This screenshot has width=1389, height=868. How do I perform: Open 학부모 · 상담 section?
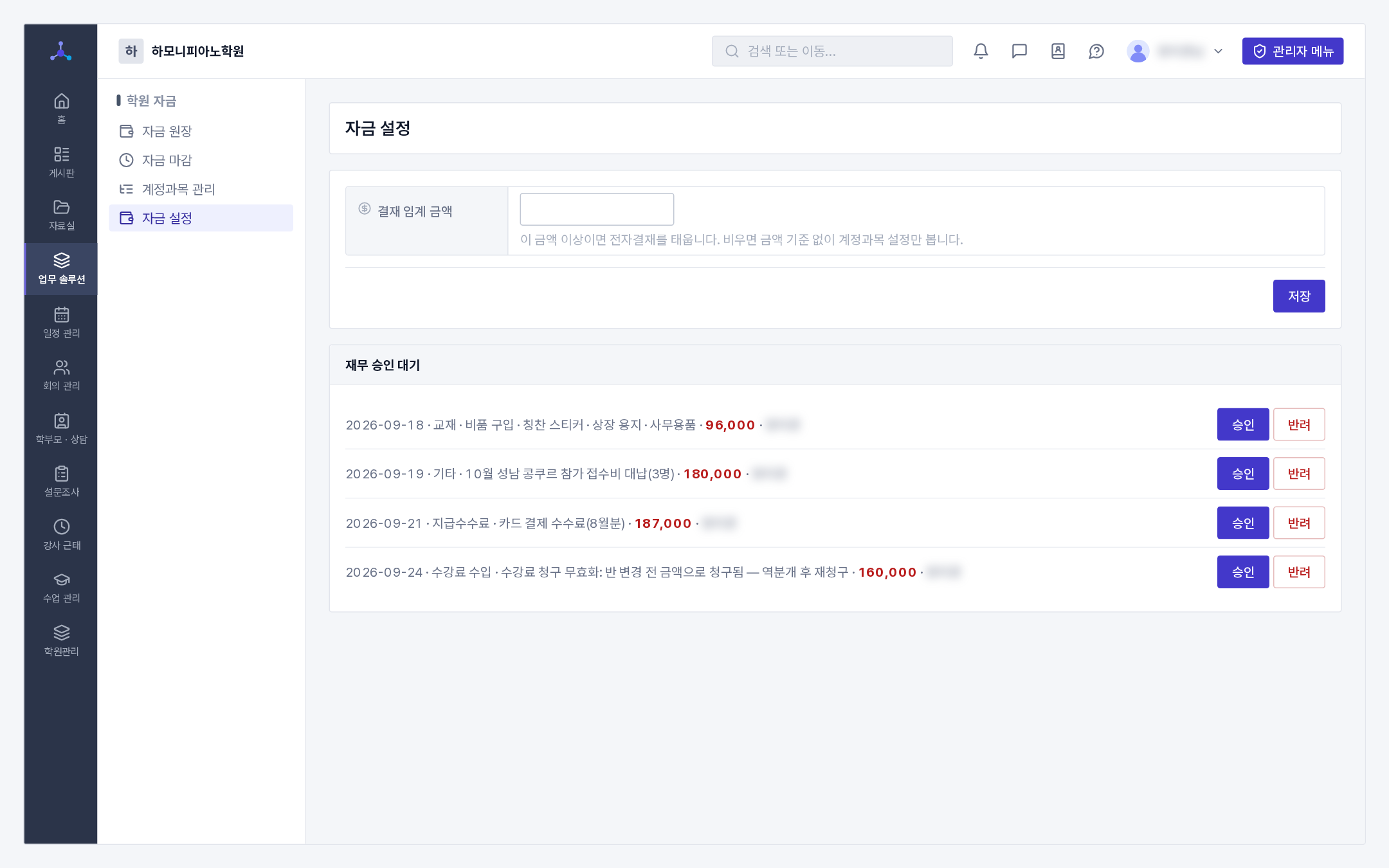click(x=61, y=428)
